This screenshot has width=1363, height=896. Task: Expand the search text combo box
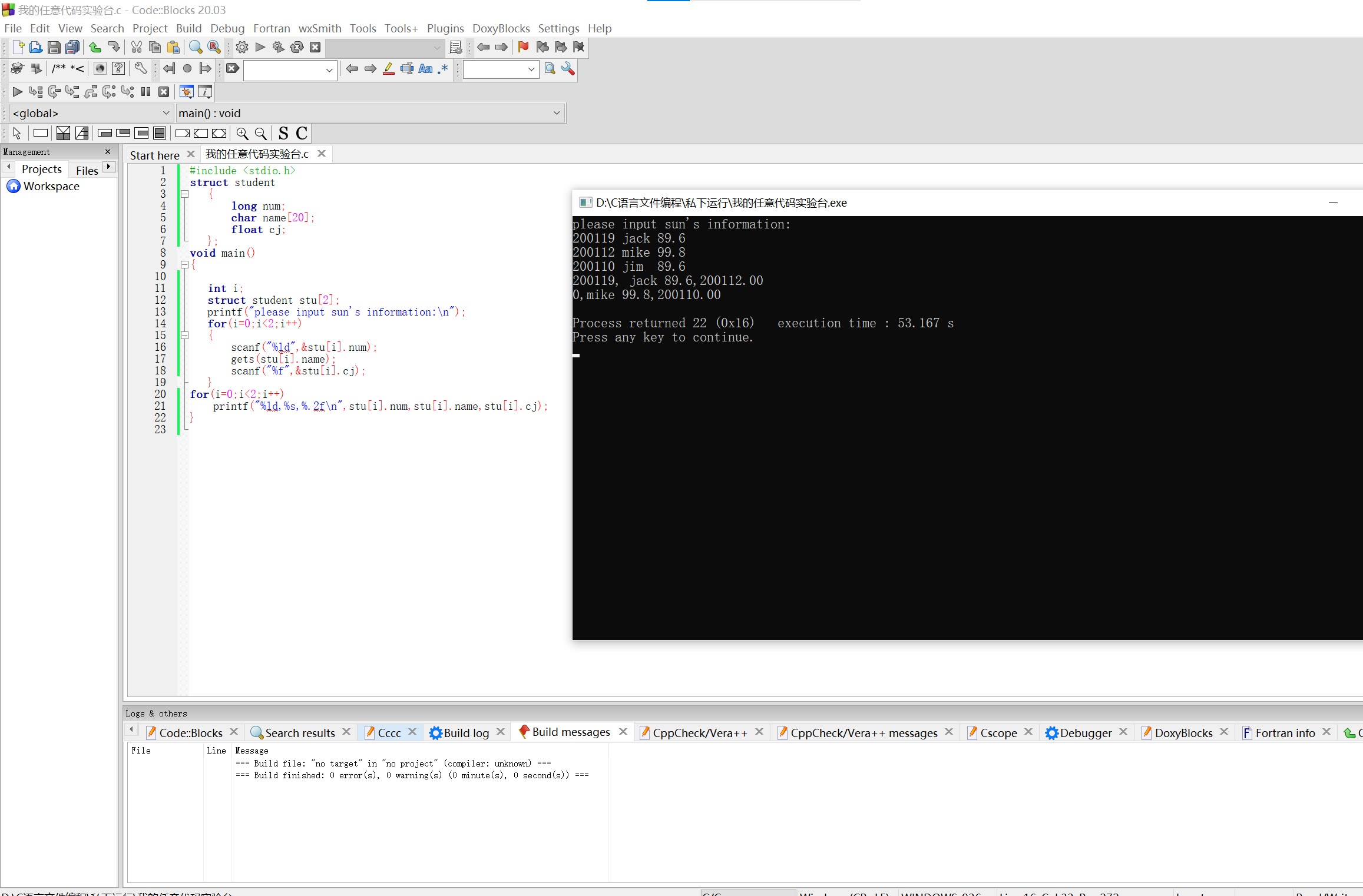coord(329,69)
